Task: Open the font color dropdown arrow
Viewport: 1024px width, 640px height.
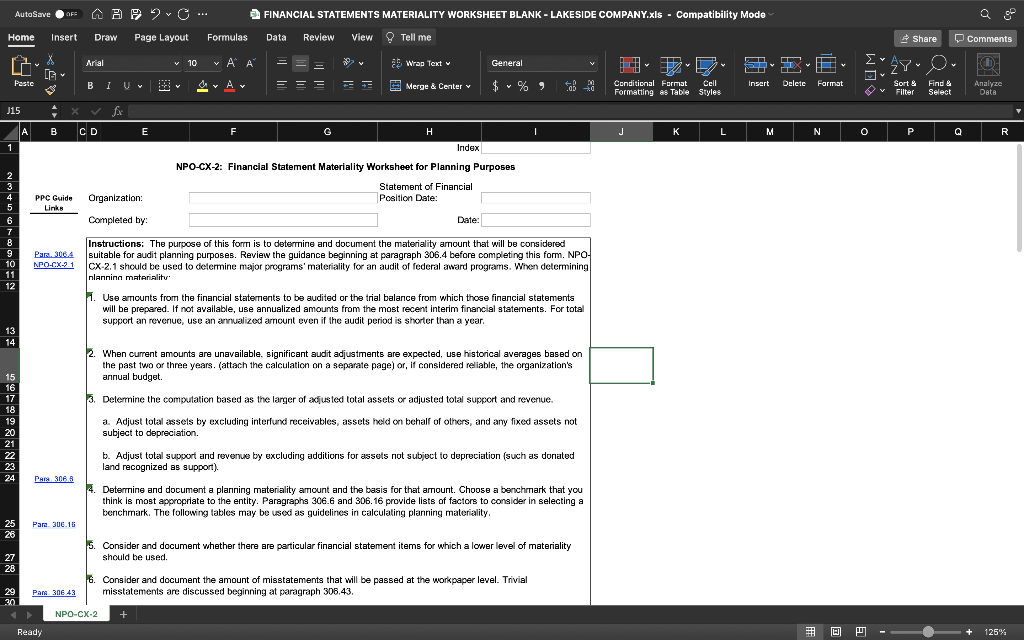Action: (x=243, y=86)
